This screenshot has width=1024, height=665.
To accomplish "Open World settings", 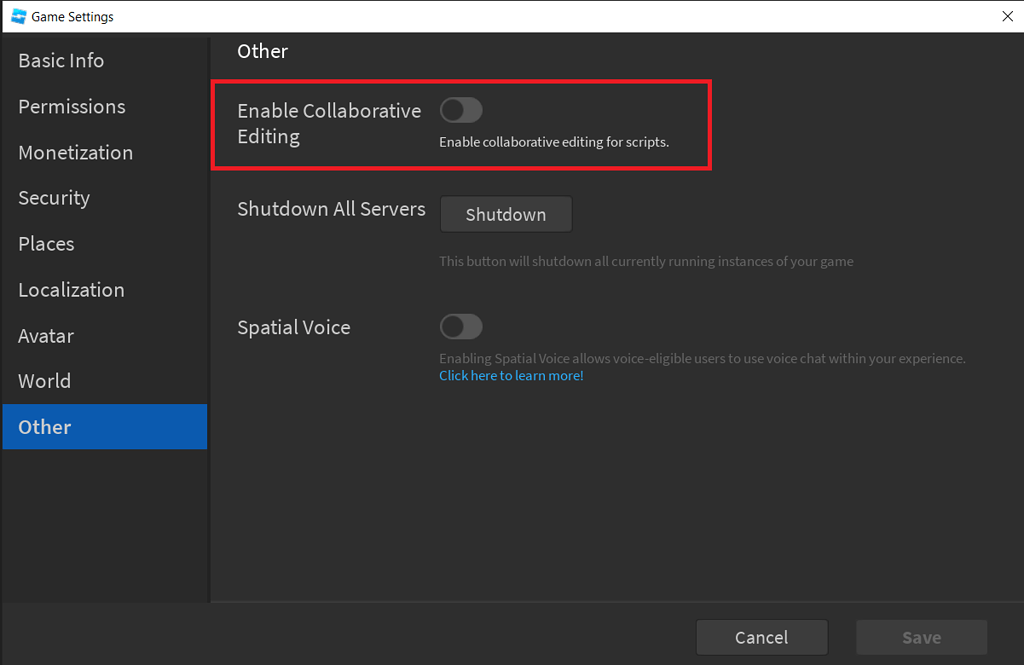I will coord(44,381).
